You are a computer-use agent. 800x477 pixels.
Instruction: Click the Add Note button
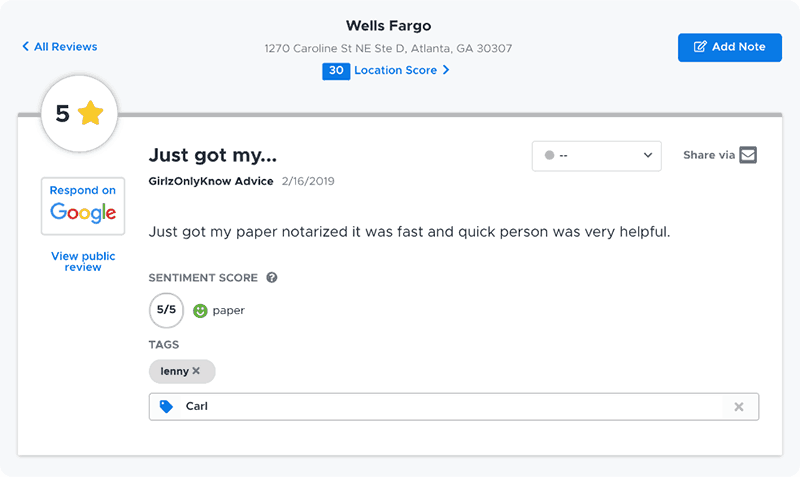click(730, 47)
